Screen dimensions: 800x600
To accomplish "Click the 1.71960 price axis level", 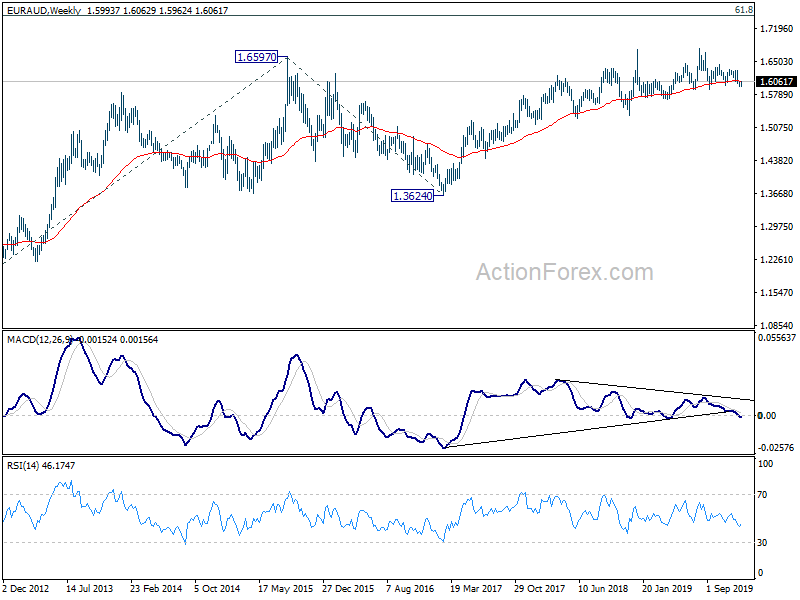I will [777, 29].
